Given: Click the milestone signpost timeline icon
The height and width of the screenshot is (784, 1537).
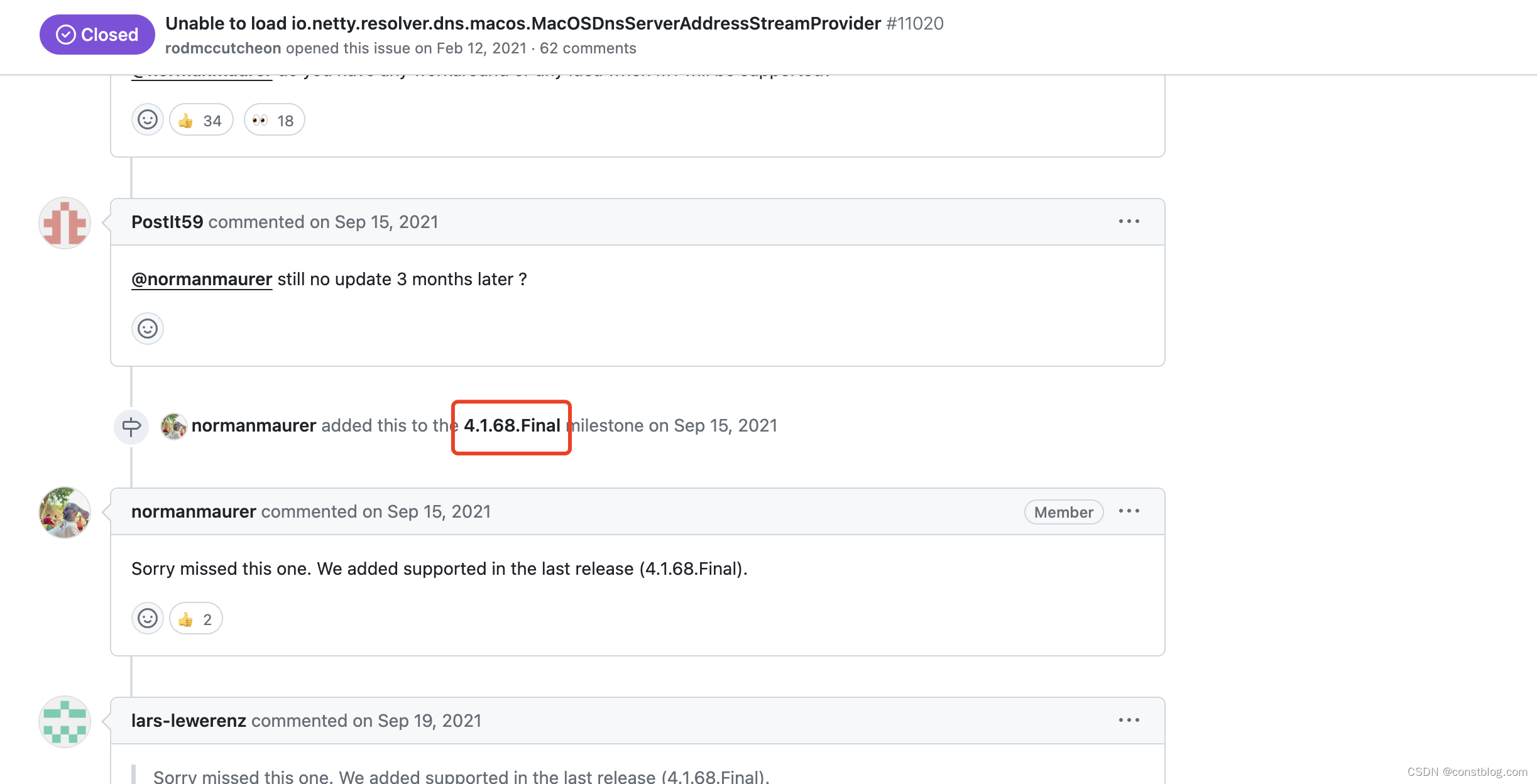Looking at the screenshot, I should click(x=131, y=427).
